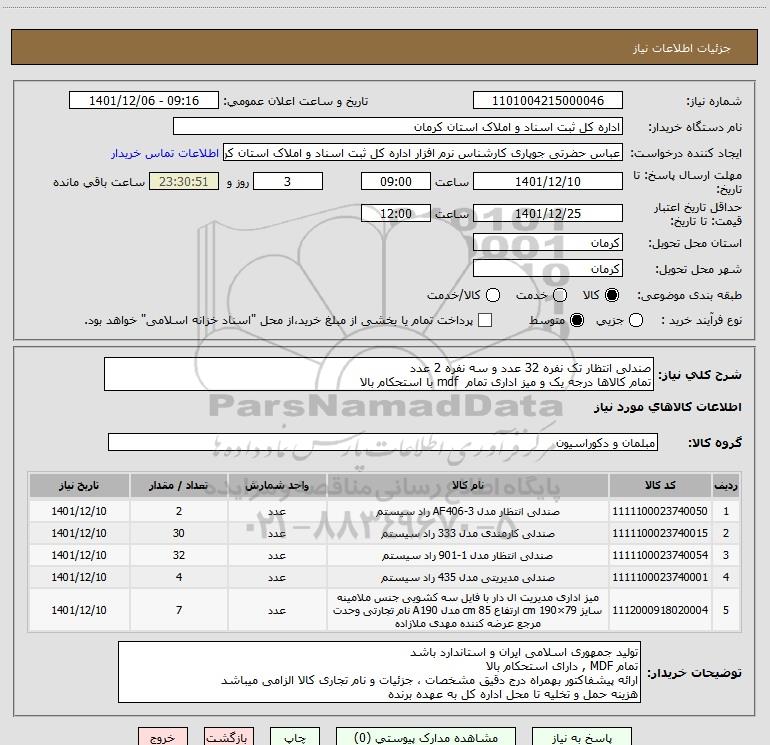The image size is (770, 745).
Task: Choose the جزیی purchase type radio
Action: pyautogui.click(x=635, y=320)
